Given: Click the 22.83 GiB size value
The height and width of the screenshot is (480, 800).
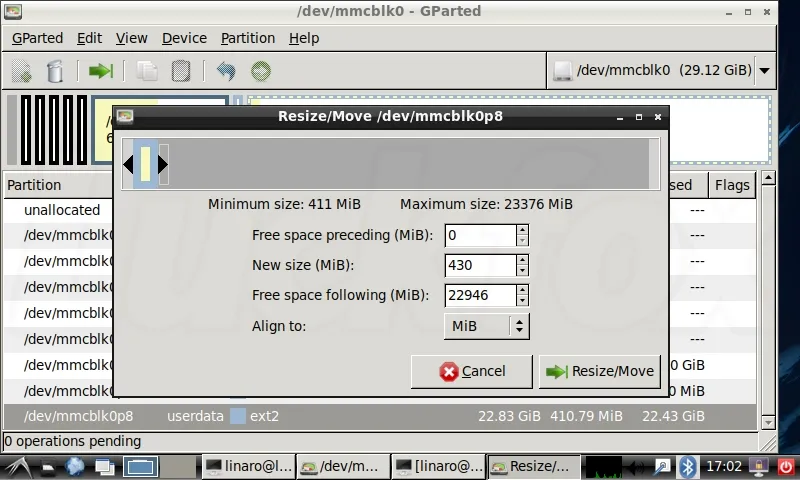Looking at the screenshot, I should [509, 416].
